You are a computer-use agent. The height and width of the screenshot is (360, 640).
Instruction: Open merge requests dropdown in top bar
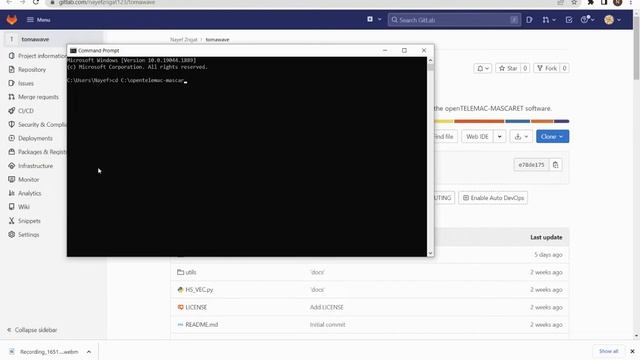click(x=549, y=20)
